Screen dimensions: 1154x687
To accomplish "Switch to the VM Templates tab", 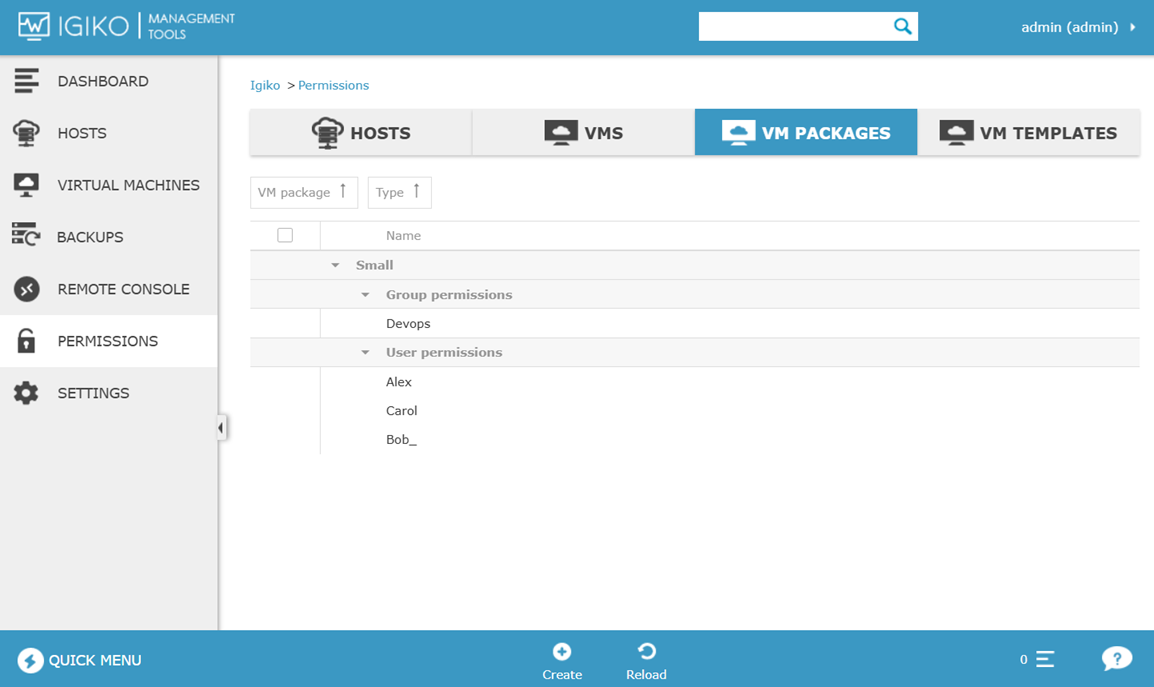I will [1028, 133].
